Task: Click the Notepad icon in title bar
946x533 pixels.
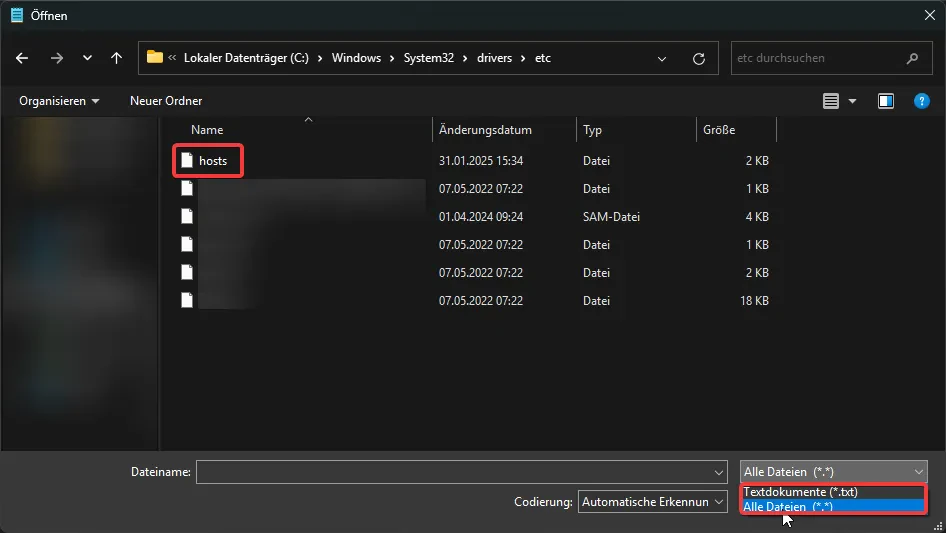Action: [17, 15]
